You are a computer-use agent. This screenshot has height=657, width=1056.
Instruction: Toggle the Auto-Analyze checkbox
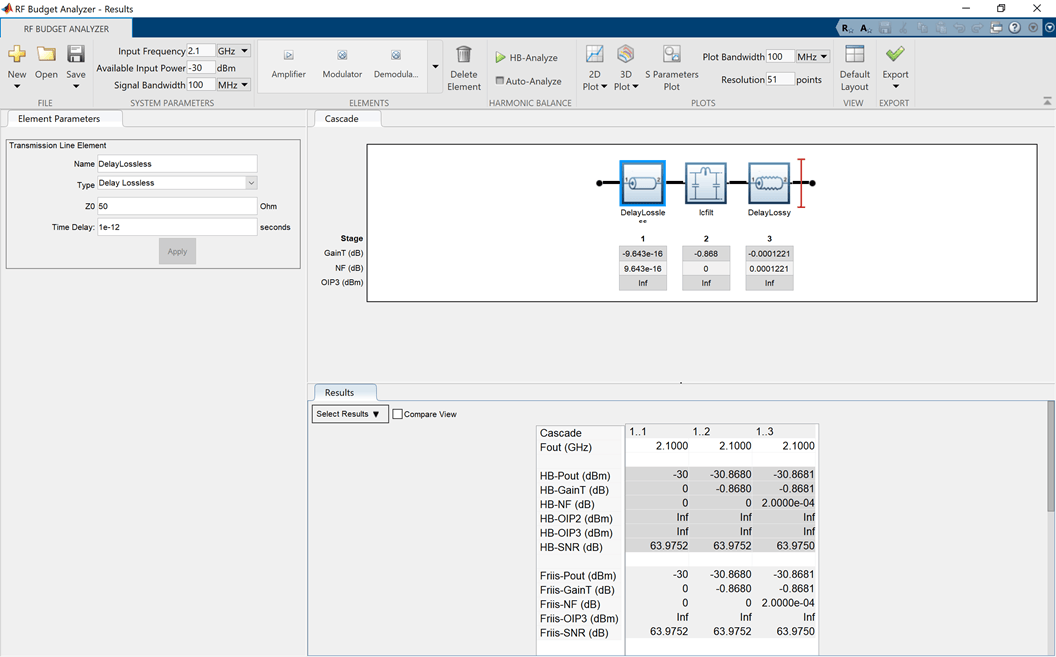click(x=500, y=81)
